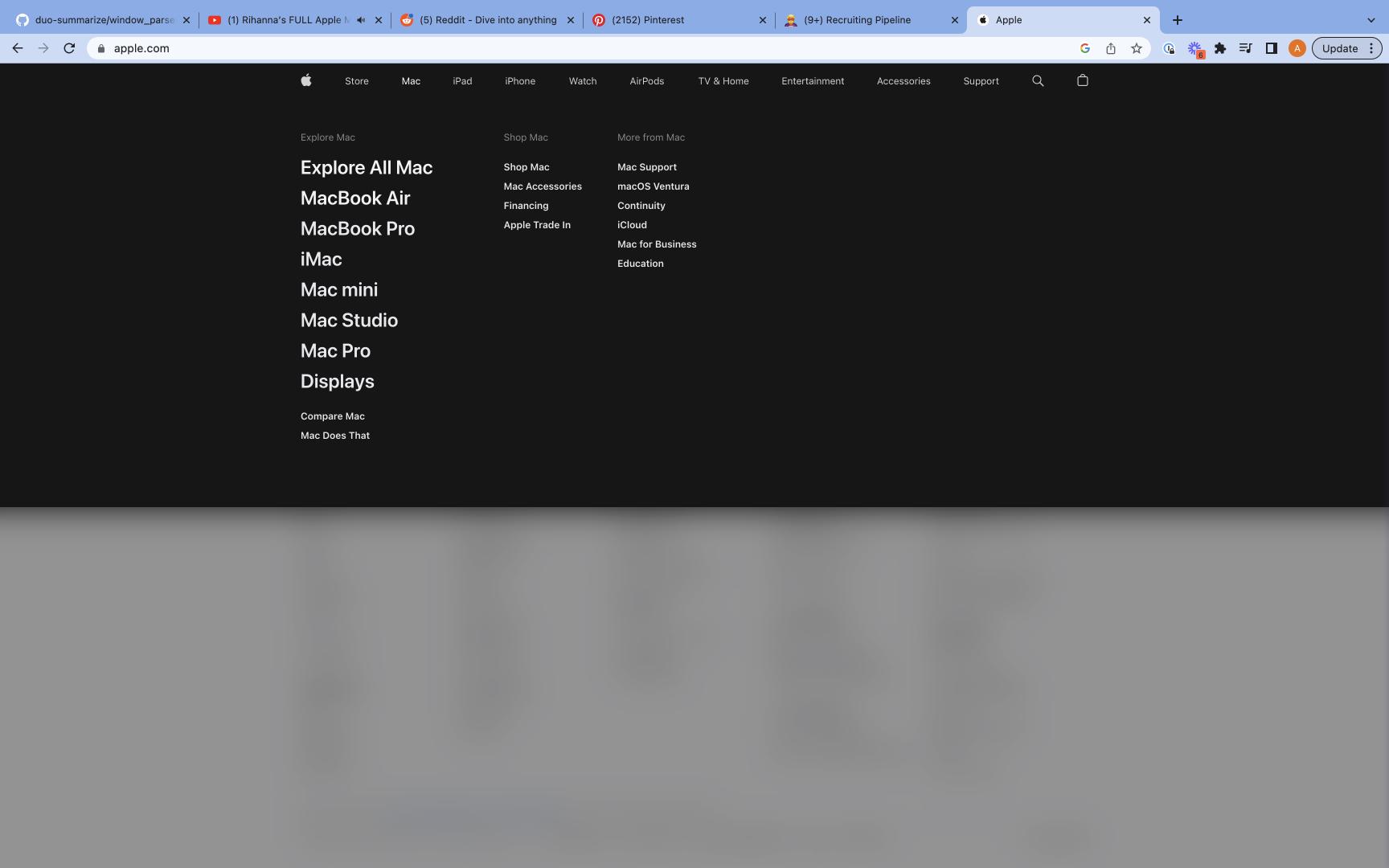Open AirPods navigation item

click(647, 81)
